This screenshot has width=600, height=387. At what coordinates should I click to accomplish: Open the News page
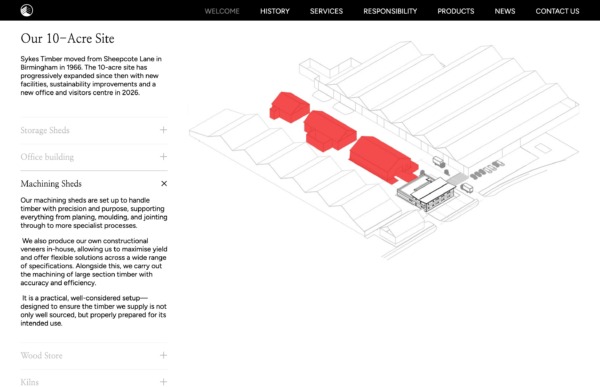coord(505,11)
